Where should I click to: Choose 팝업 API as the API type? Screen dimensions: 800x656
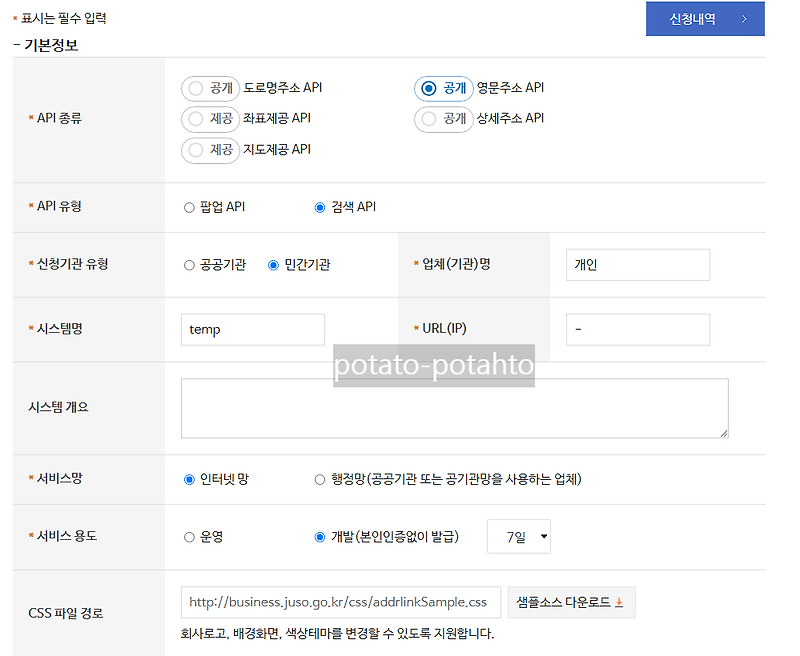tap(188, 207)
